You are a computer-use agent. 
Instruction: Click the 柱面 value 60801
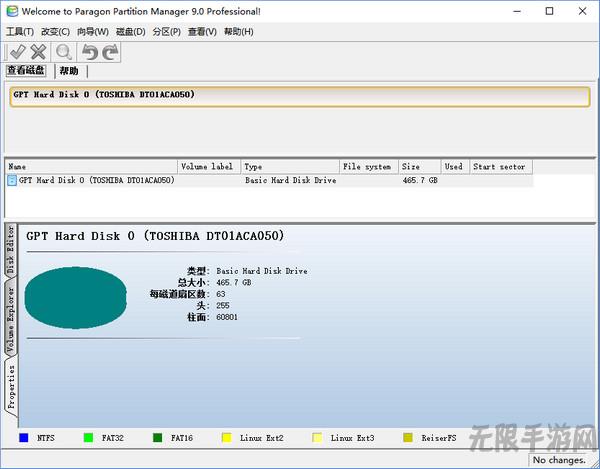(x=227, y=317)
